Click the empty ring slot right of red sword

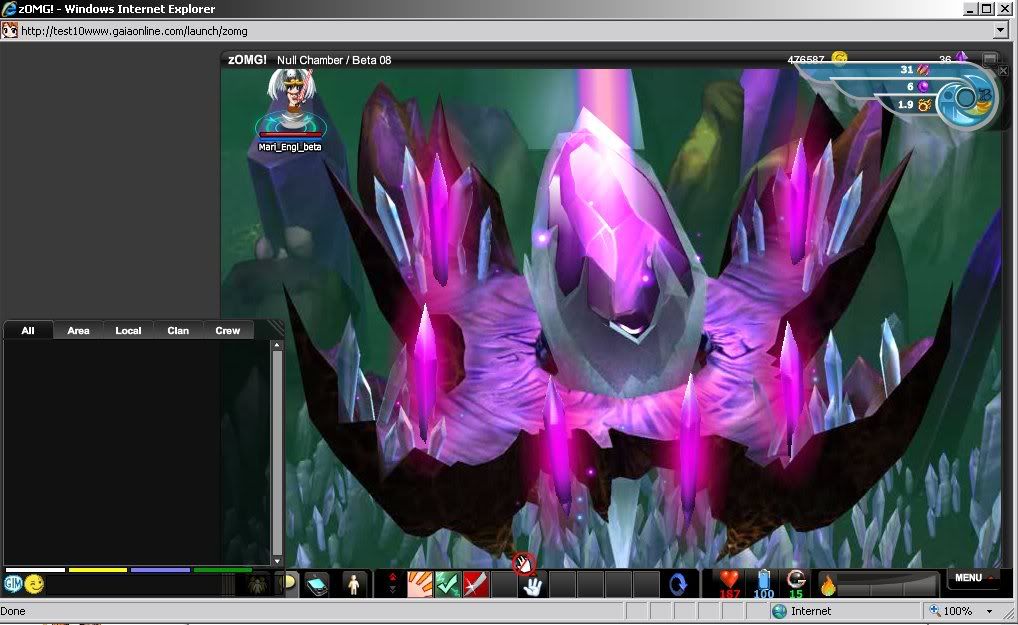(x=504, y=584)
